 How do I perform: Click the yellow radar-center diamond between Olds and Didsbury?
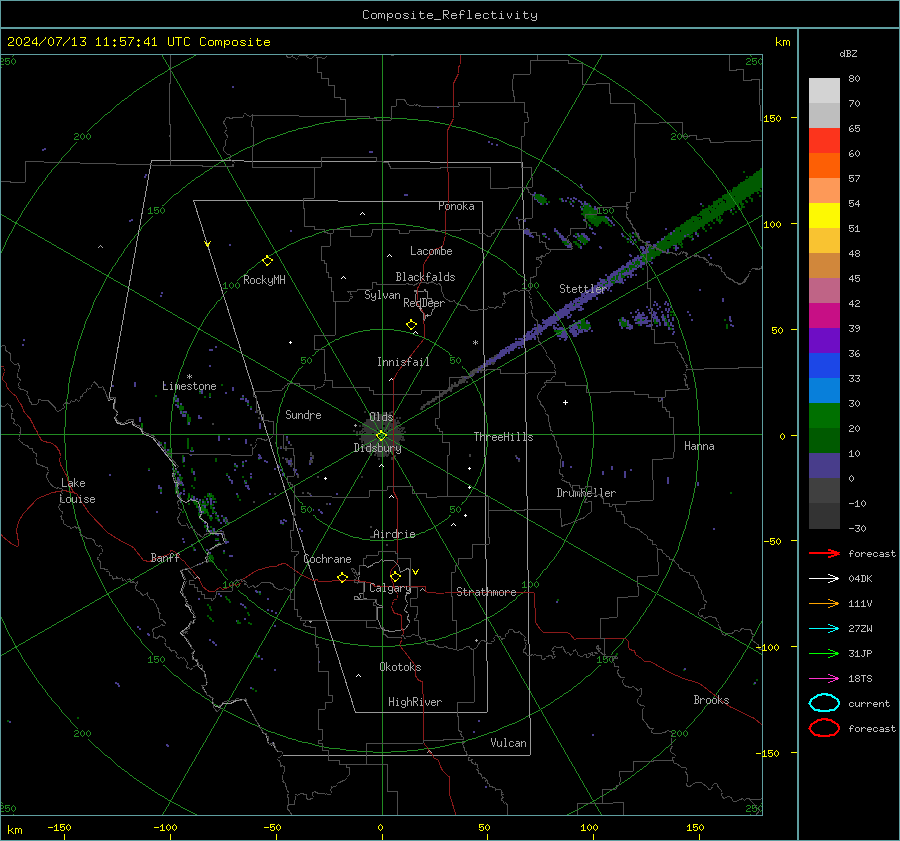point(381,435)
